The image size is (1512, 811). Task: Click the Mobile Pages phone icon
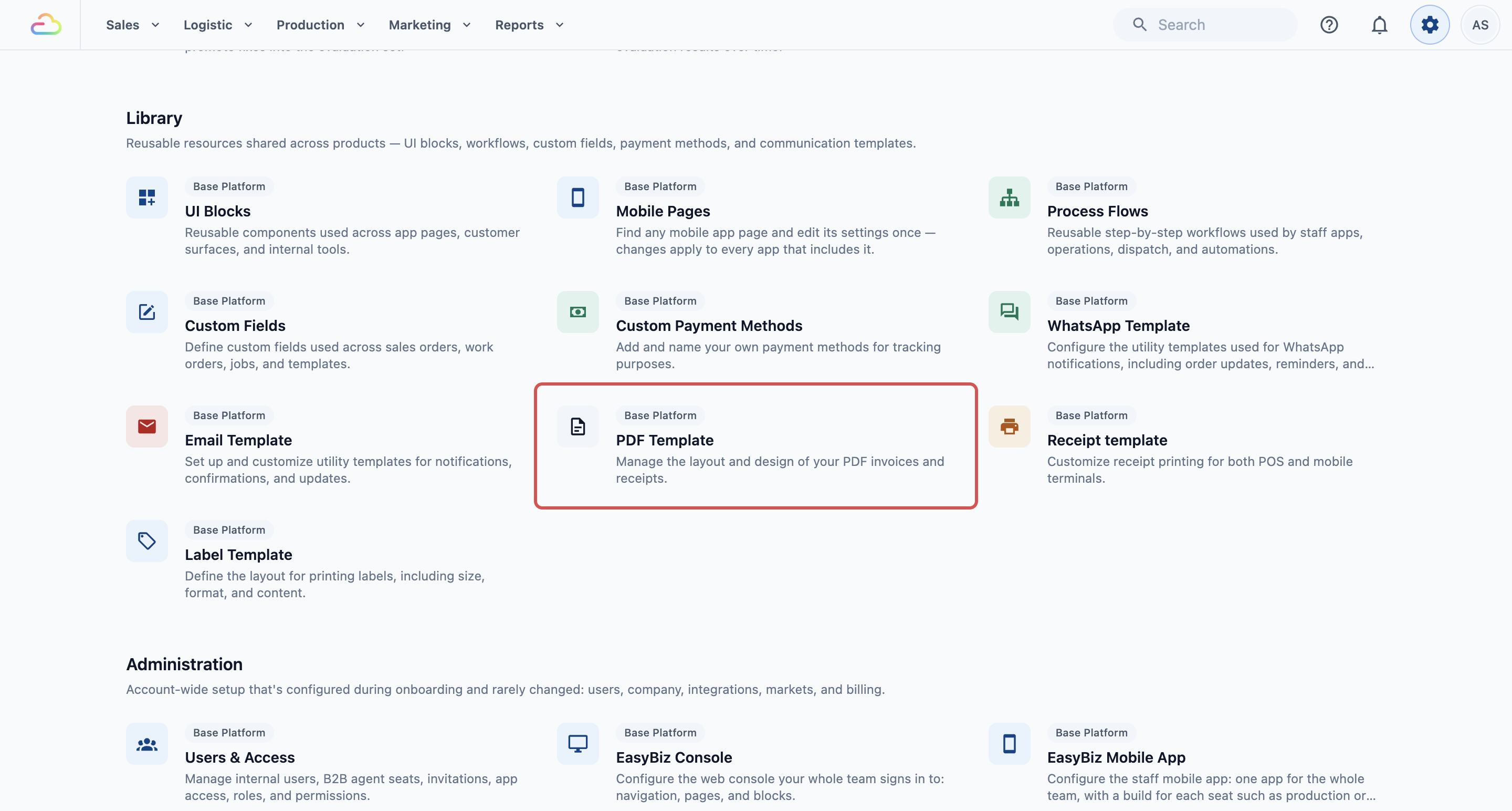577,197
